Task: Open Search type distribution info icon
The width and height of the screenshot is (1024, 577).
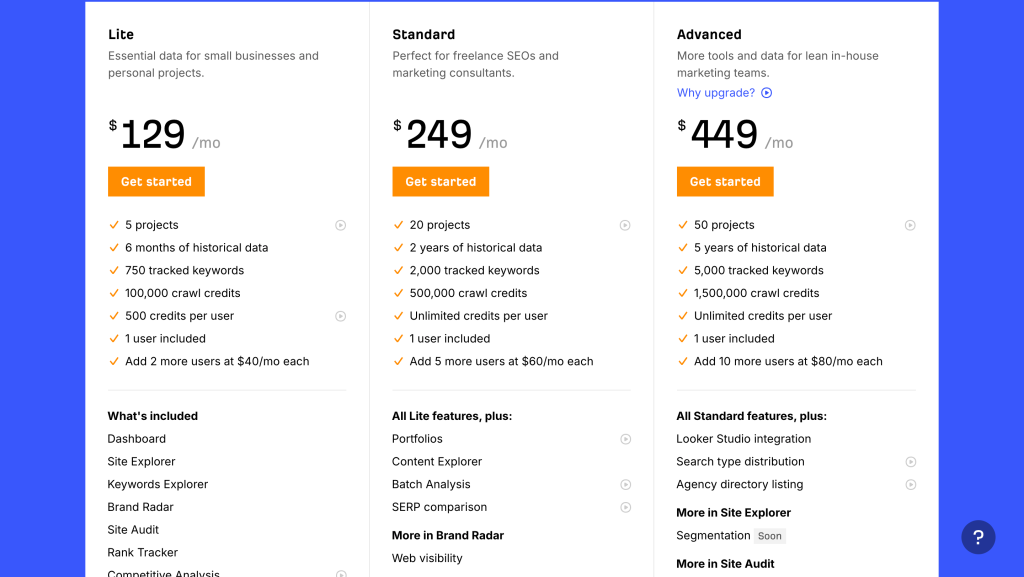Action: pyautogui.click(x=910, y=462)
